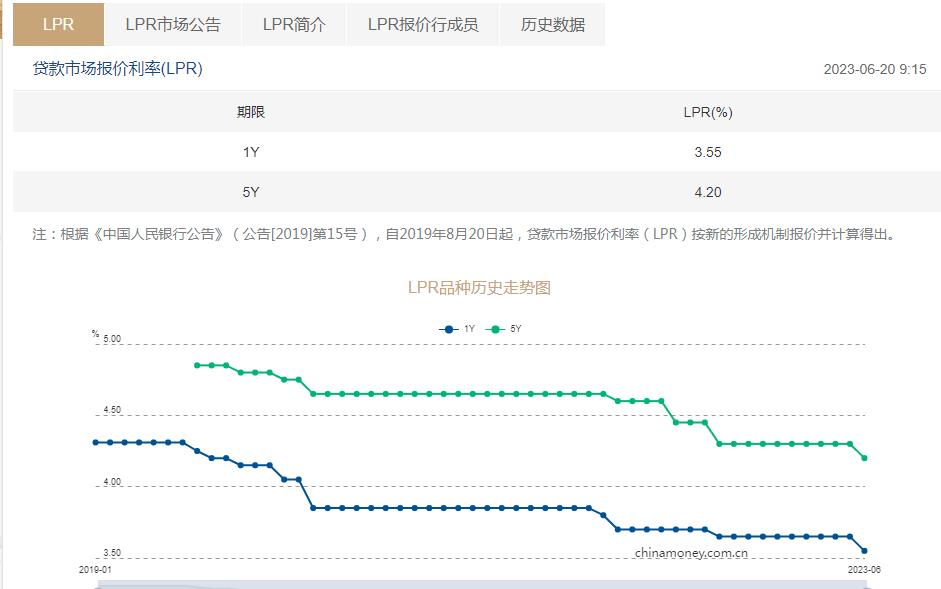This screenshot has width=941, height=589.
Task: Open the LPR简介 tab
Action: (x=294, y=24)
